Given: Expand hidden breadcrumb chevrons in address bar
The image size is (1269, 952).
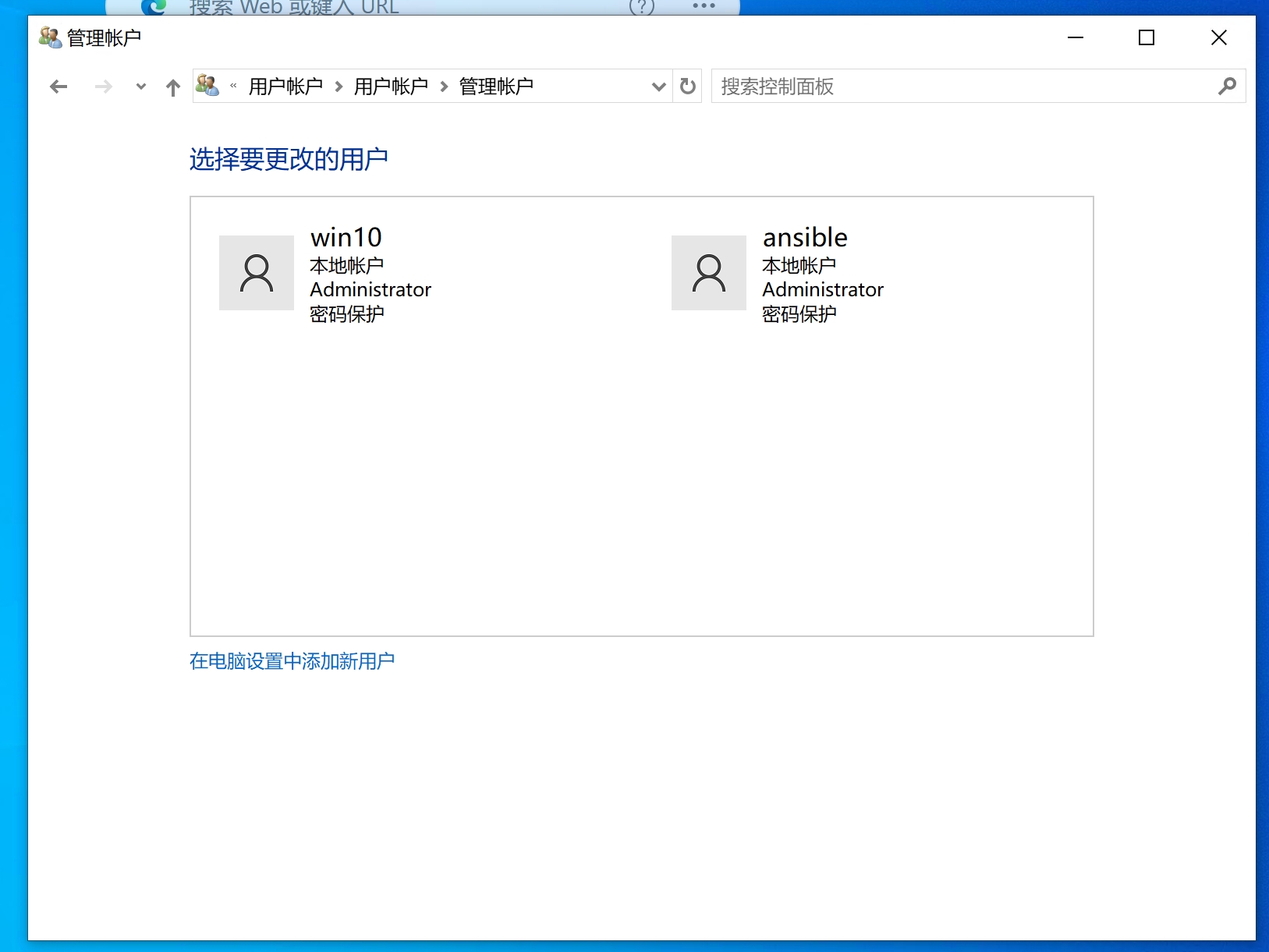Looking at the screenshot, I should click(233, 86).
